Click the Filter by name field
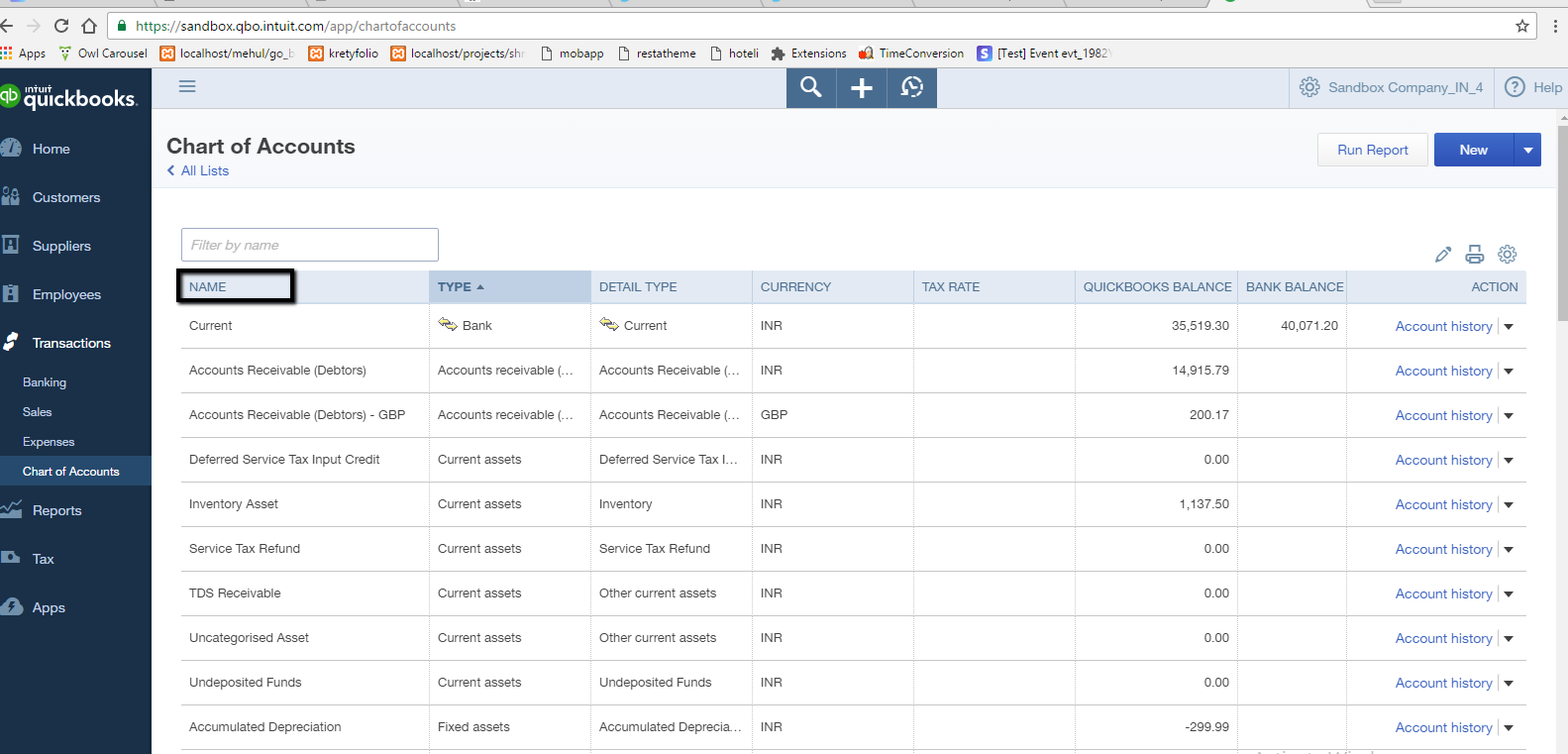The width and height of the screenshot is (1568, 754). click(x=309, y=246)
